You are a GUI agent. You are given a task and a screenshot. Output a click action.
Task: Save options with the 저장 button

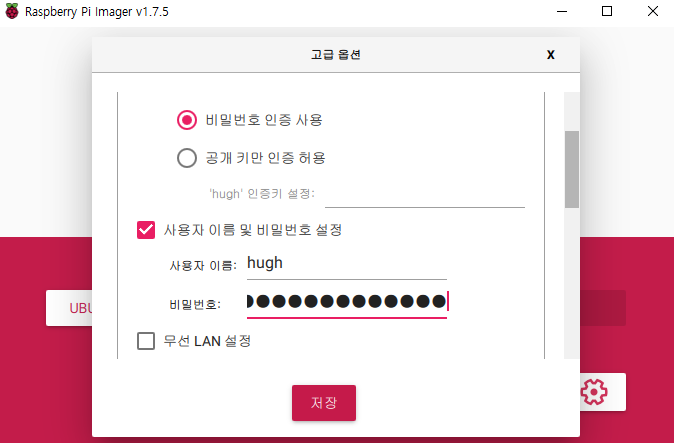[324, 403]
